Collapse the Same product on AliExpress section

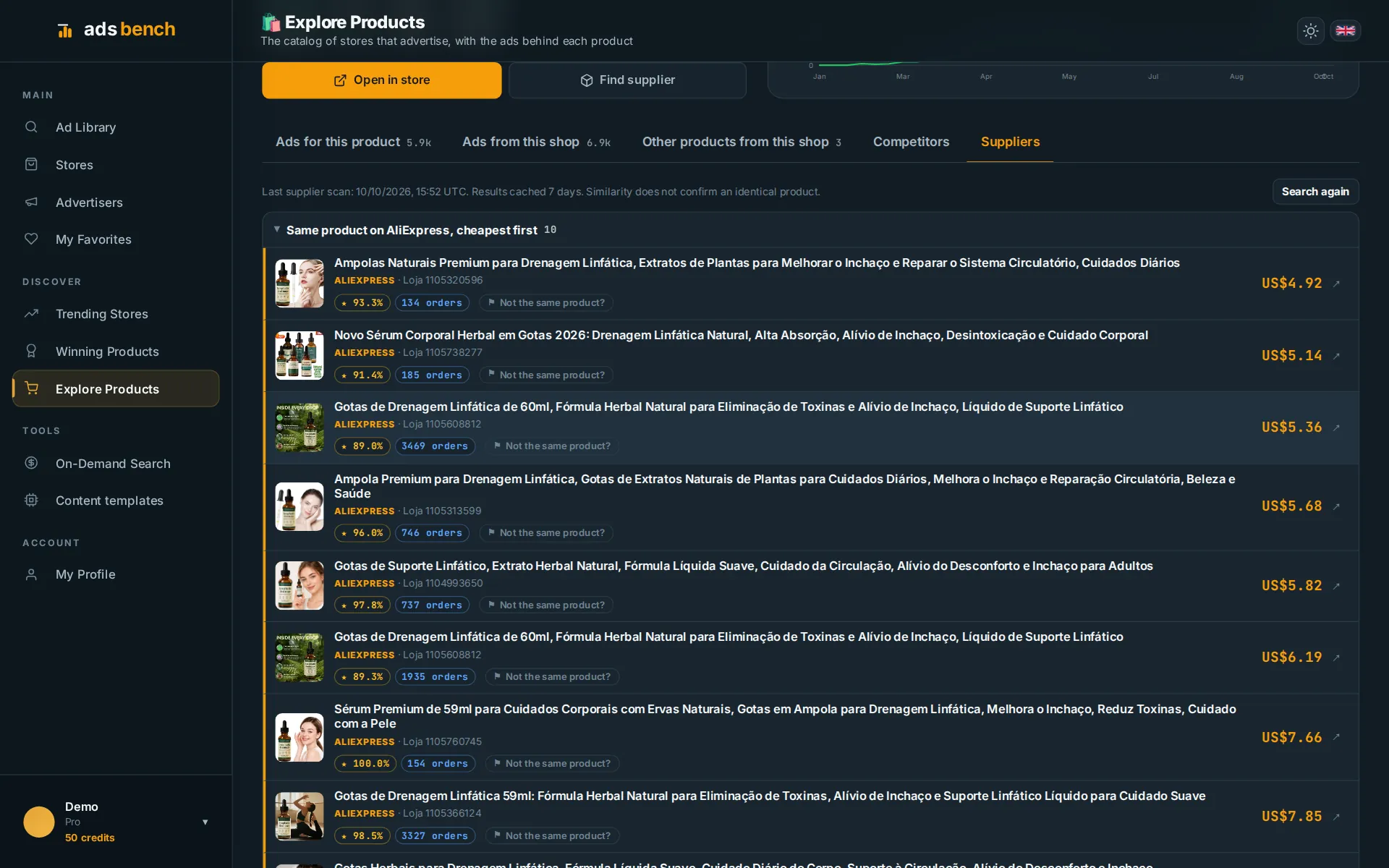[x=276, y=229]
